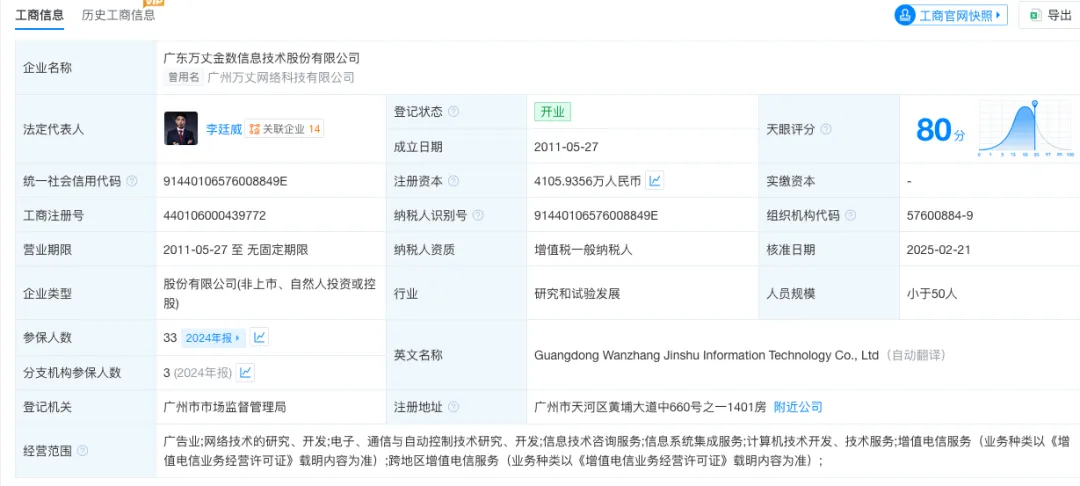Viewport: 1080px width, 486px height.
Task: Click the help icon beside 登记状态
Action: (453, 112)
